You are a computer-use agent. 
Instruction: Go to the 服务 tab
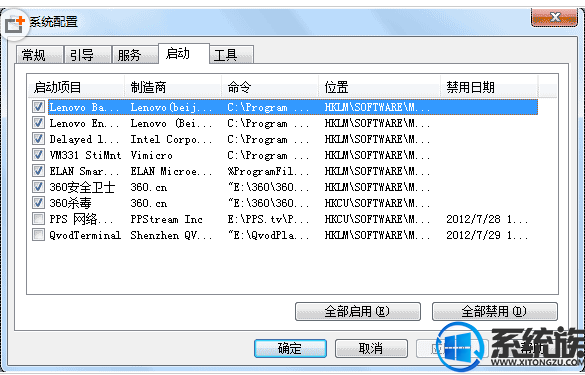[134, 55]
